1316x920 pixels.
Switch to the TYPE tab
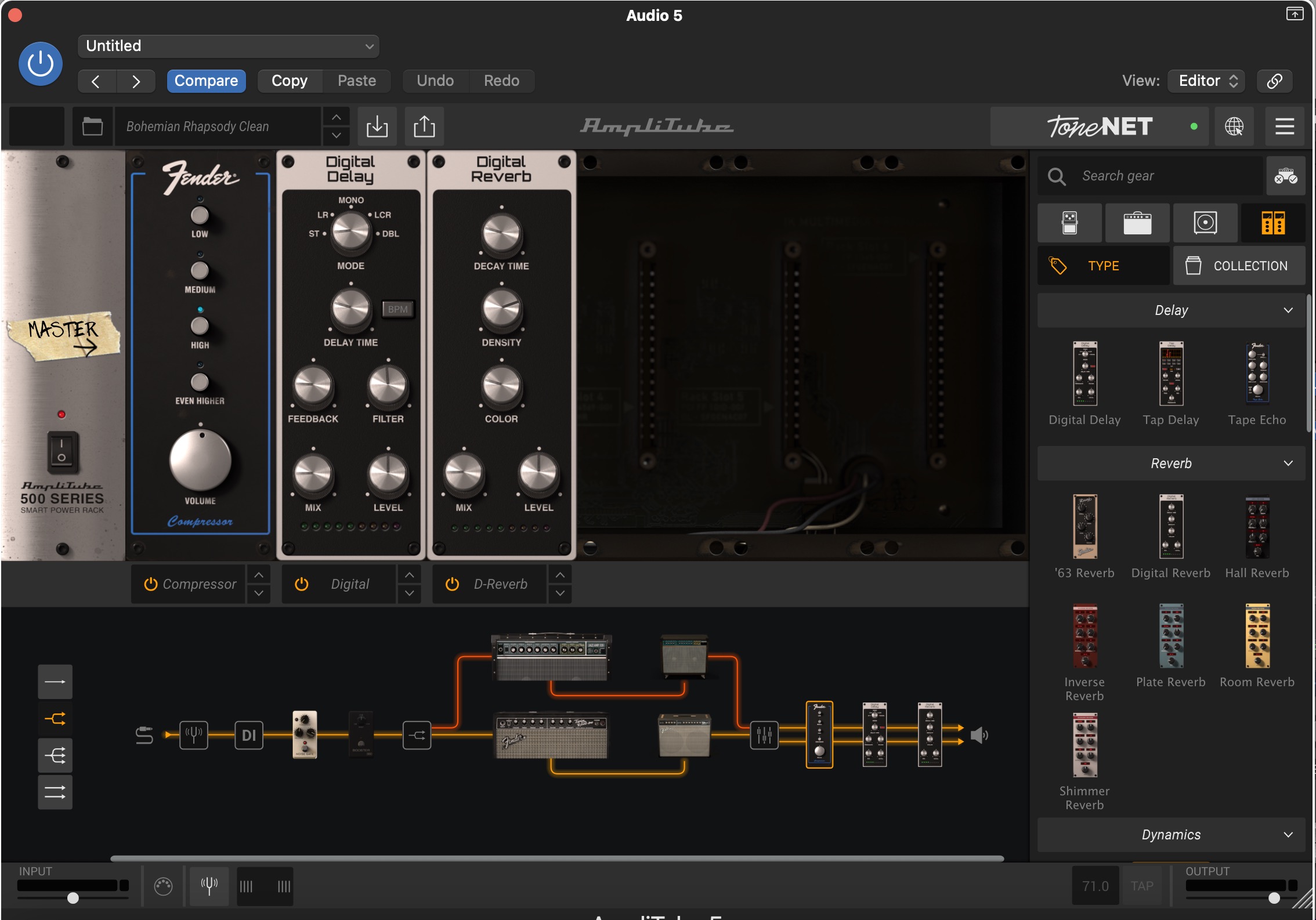click(x=1103, y=266)
